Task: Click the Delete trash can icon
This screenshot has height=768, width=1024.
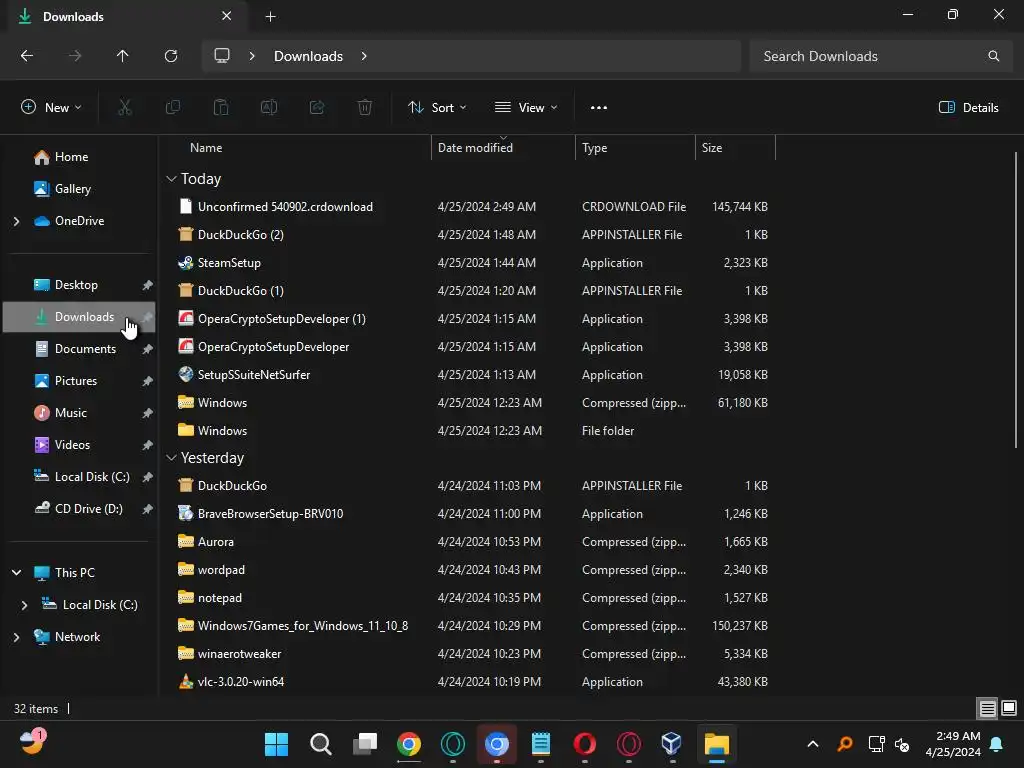Action: 365,108
